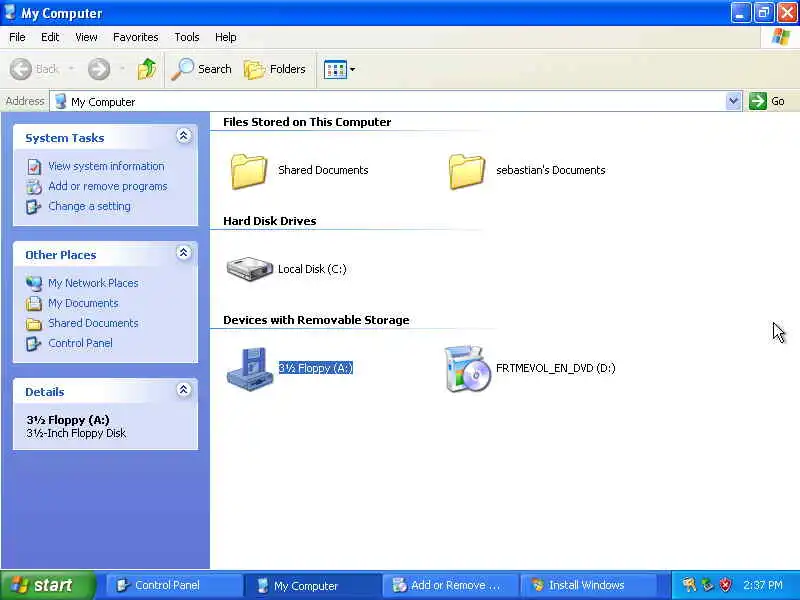Image resolution: width=800 pixels, height=600 pixels.
Task: Open the Favorites menu
Action: pos(136,37)
